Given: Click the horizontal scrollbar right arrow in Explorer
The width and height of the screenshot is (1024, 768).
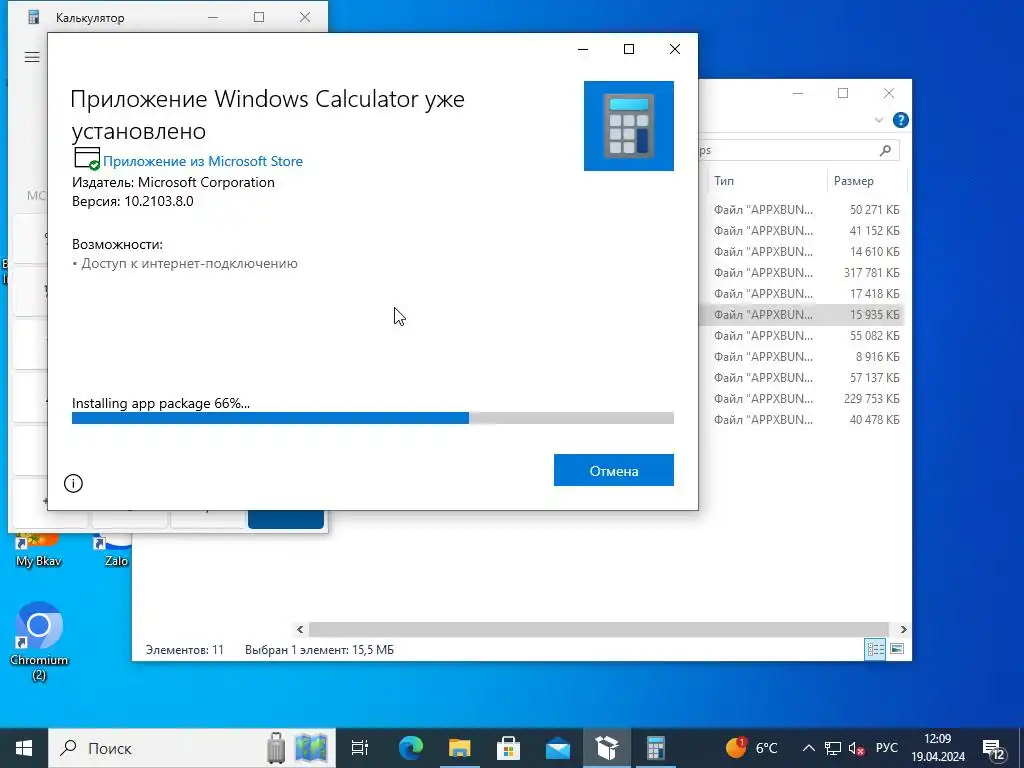Looking at the screenshot, I should 903,630.
